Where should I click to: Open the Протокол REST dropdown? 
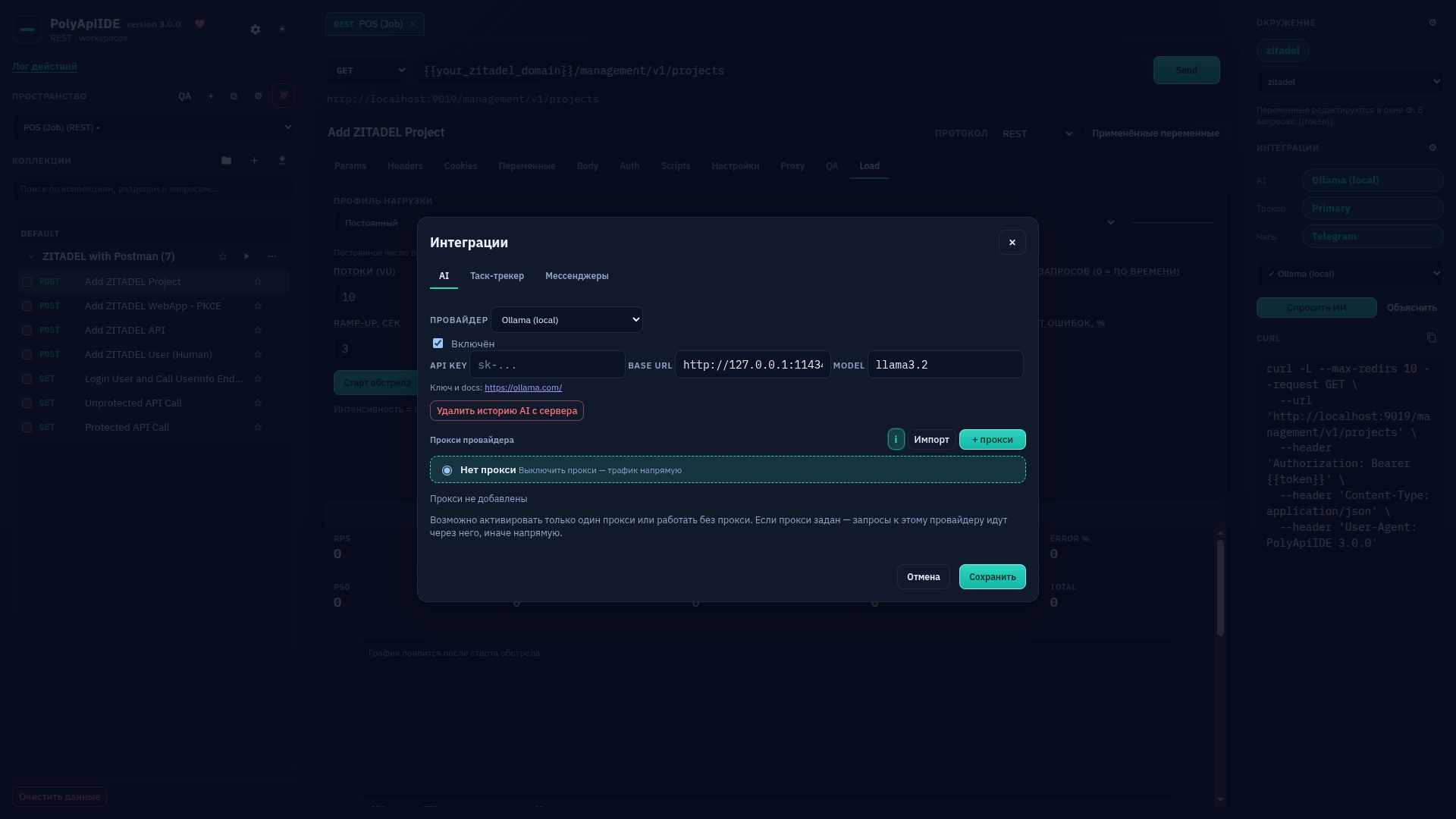coord(1035,134)
